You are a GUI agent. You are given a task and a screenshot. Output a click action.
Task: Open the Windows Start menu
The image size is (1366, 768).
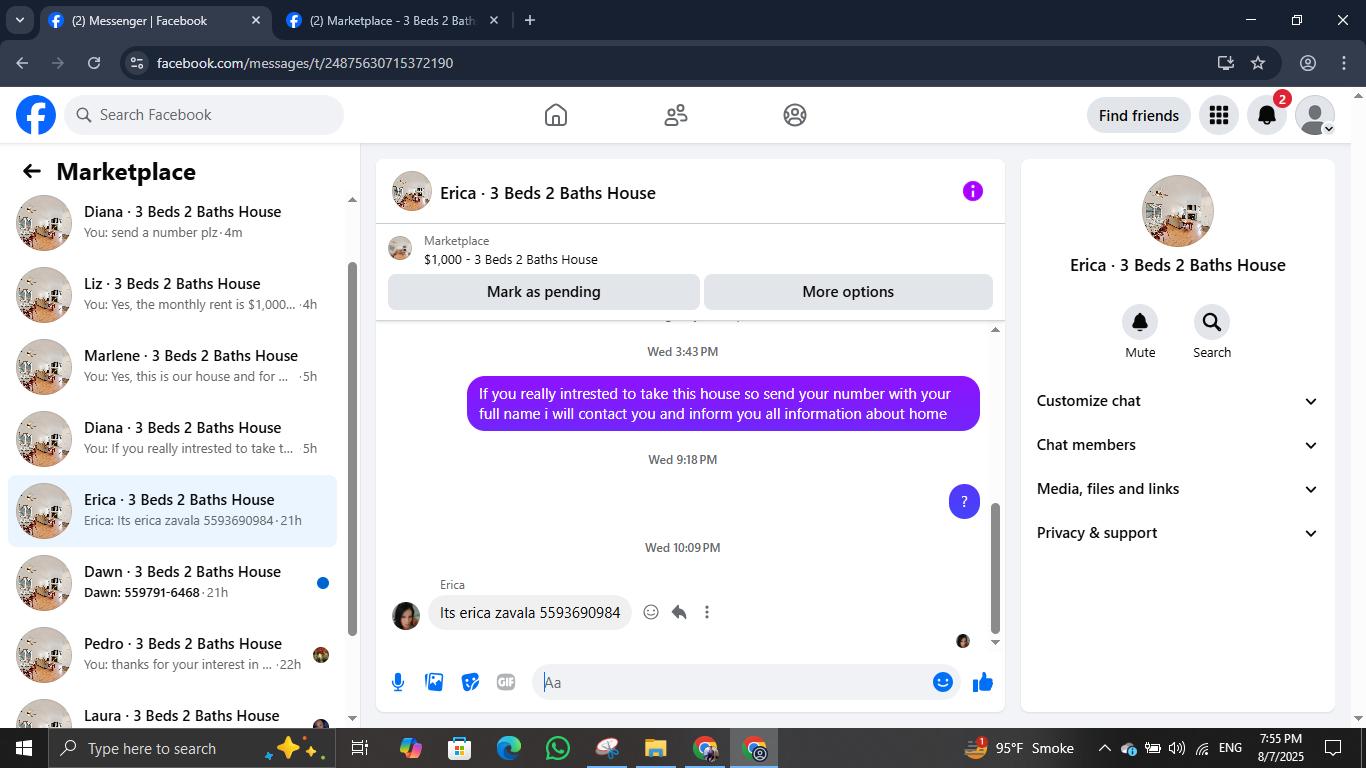[24, 748]
